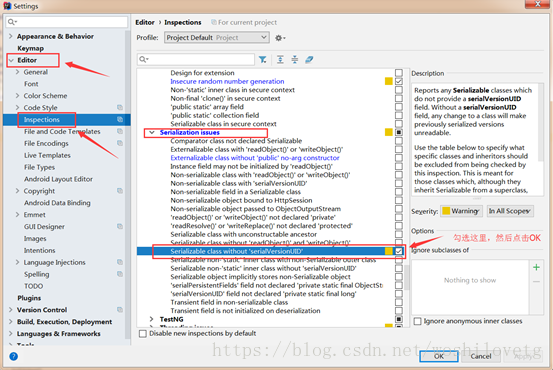Screen dimensions: 553x370
Task: Click the Expand All inspections icon
Action: tap(280, 60)
